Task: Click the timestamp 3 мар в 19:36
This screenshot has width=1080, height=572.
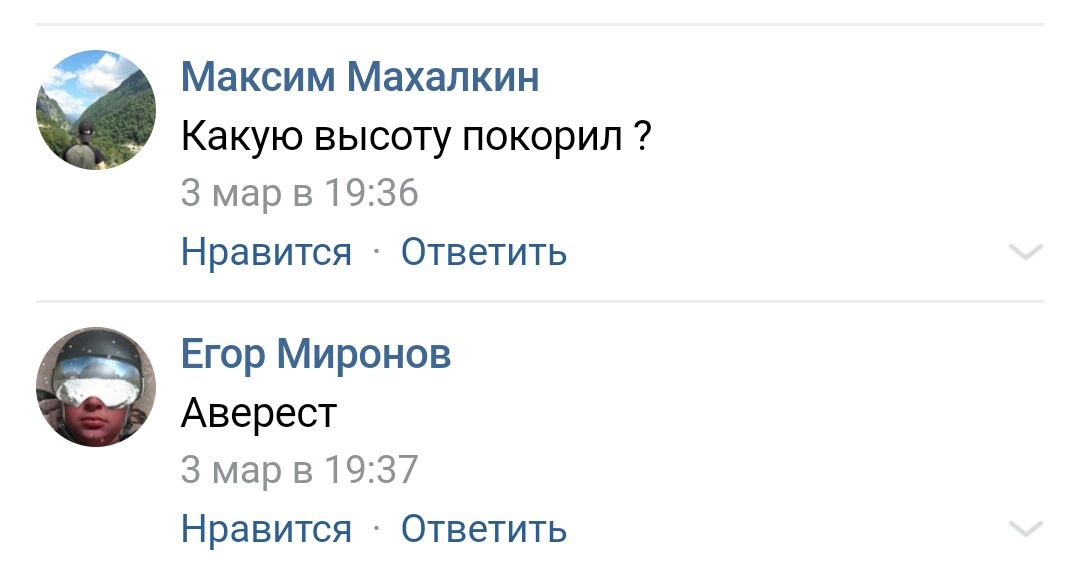Action: [299, 193]
